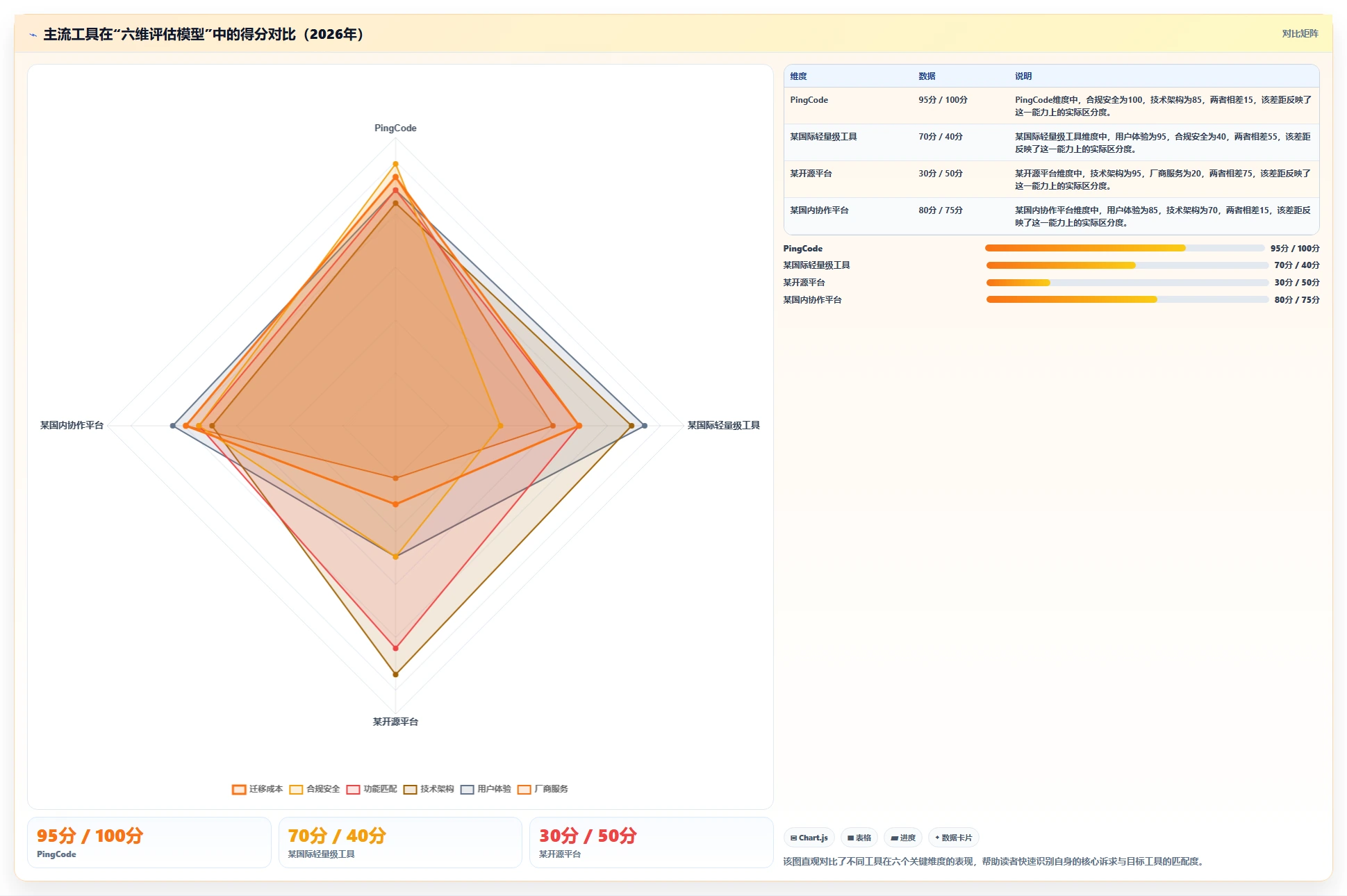Open the 某开源平台 30分 / 50分 data card
This screenshot has height=896, width=1347.
click(x=652, y=843)
